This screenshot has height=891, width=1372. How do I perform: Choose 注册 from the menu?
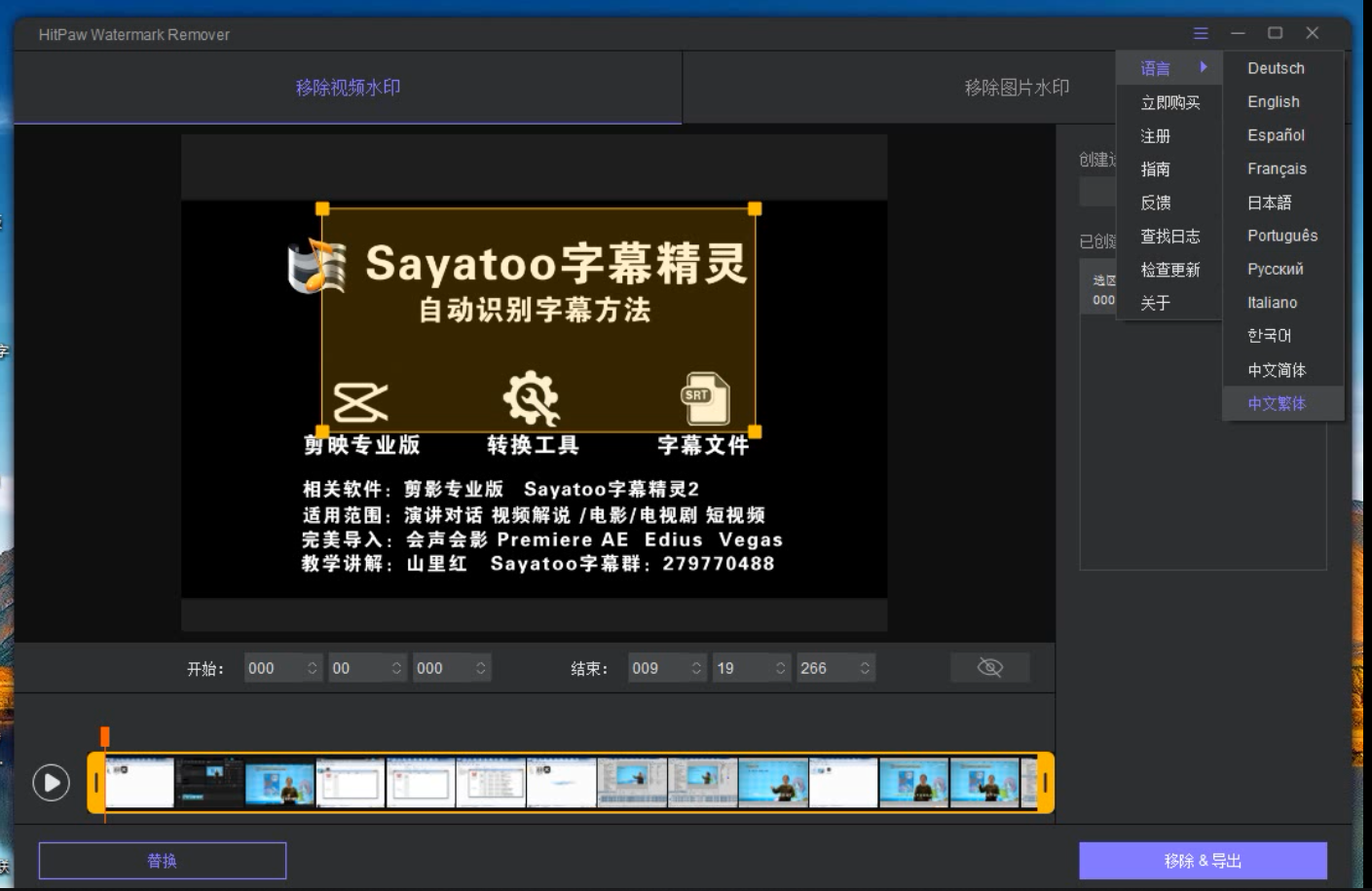point(1168,135)
